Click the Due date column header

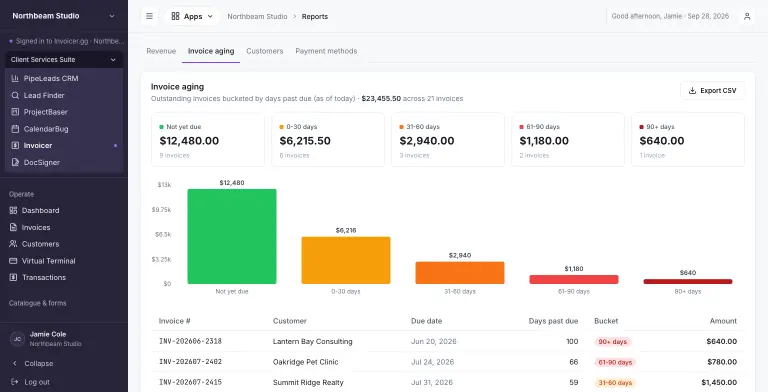point(426,321)
